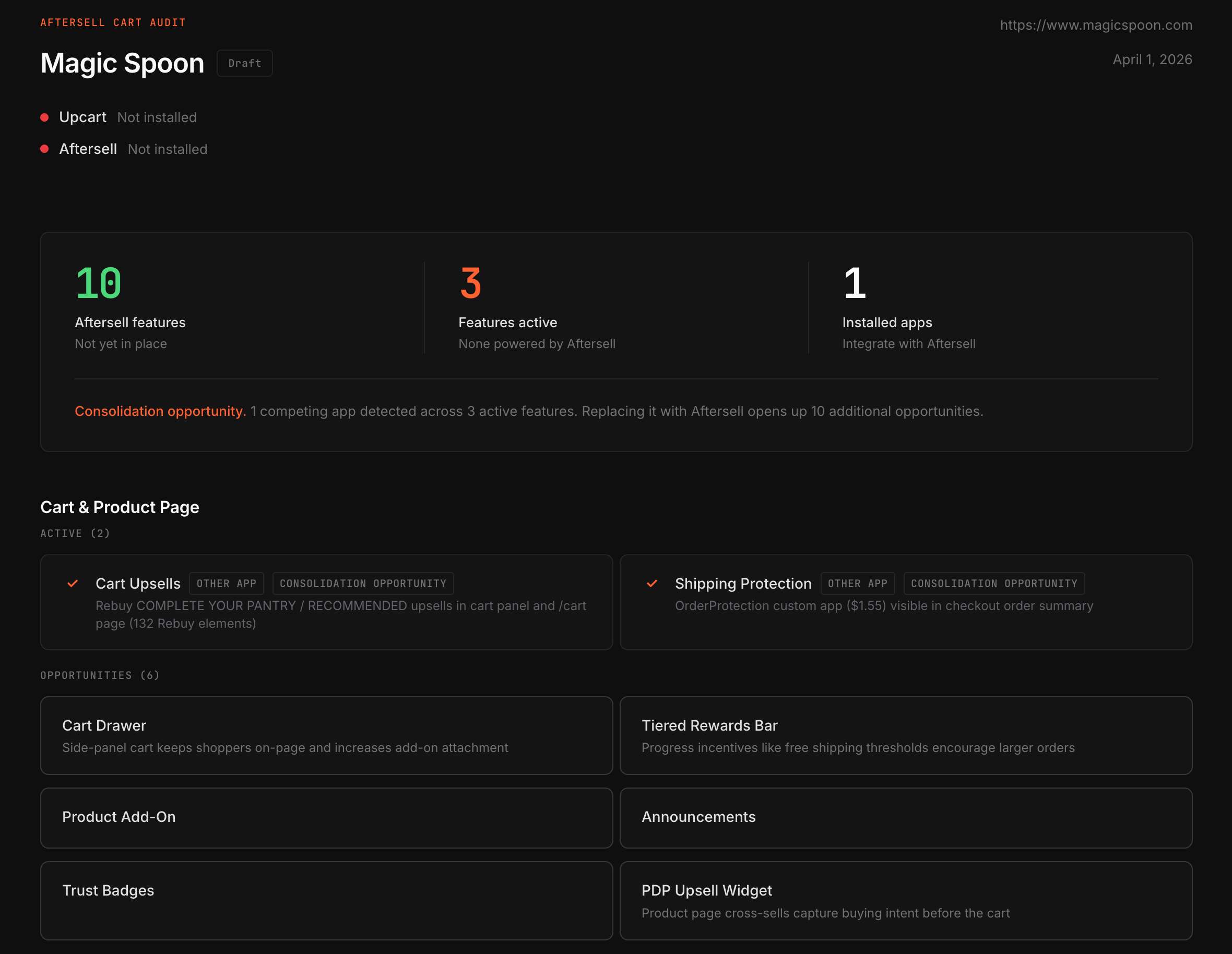Click the Shipping Protection feature title

point(743,583)
